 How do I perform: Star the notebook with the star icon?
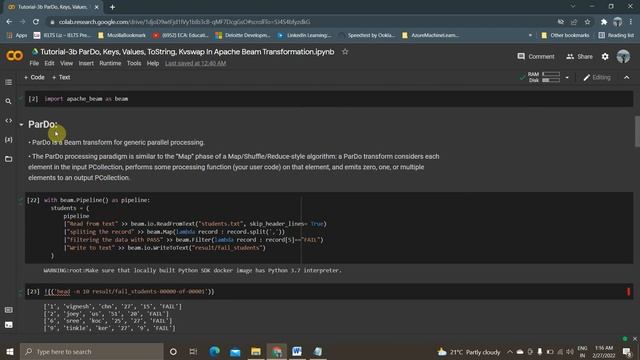(345, 52)
